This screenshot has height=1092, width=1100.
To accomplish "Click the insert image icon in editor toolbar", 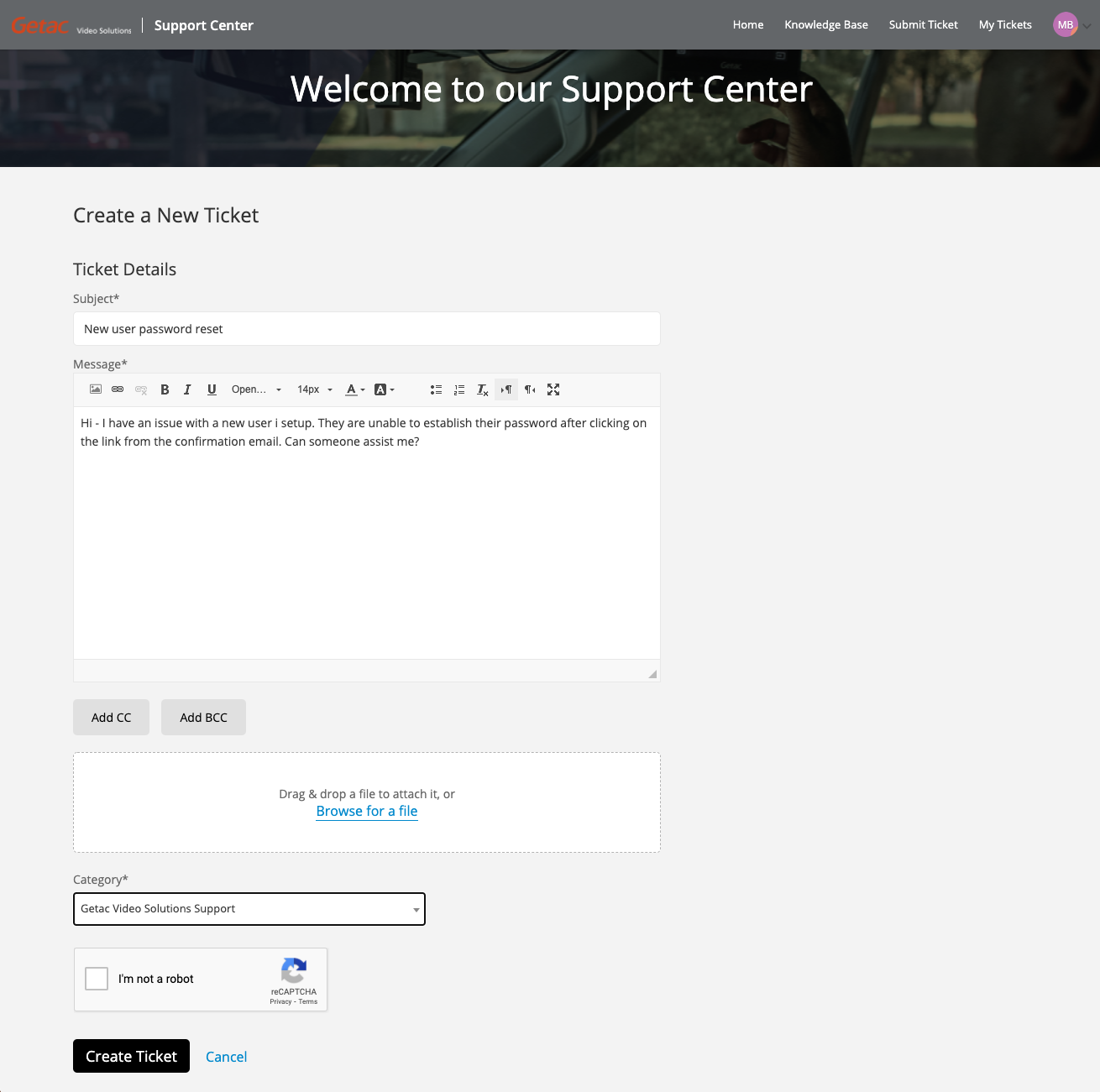I will (x=96, y=389).
